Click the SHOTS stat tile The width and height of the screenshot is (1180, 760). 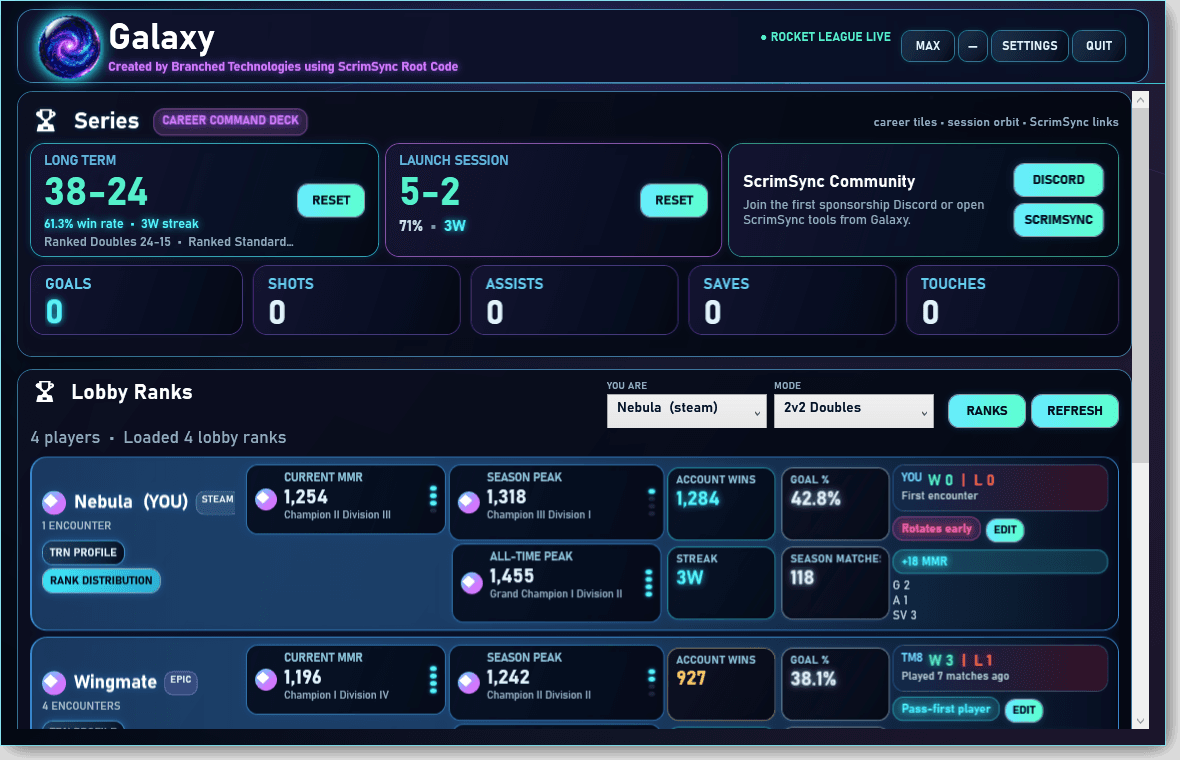tap(357, 300)
